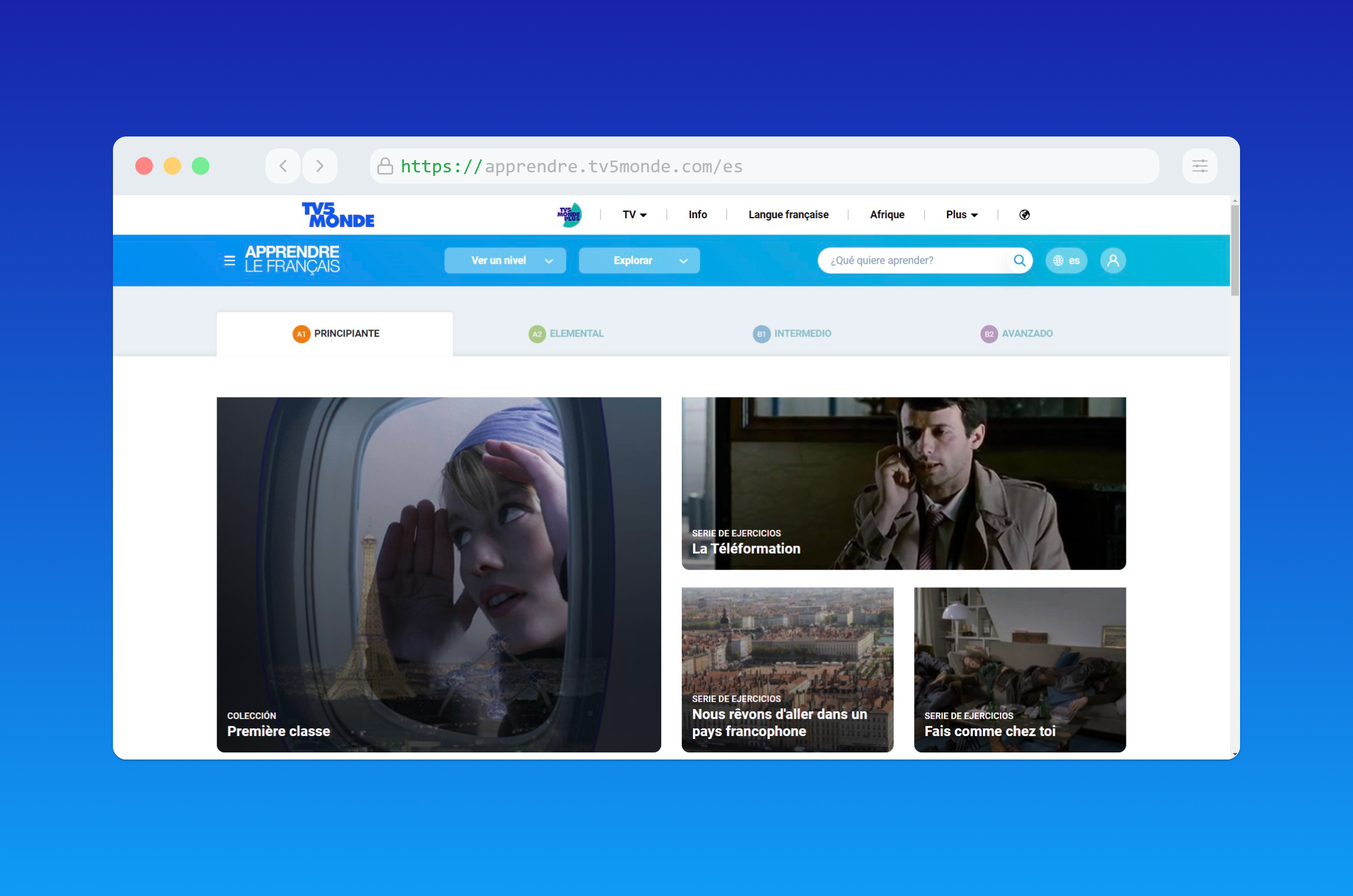Screen dimensions: 1353x896
Task: Open the user account icon
Action: pyautogui.click(x=1113, y=261)
